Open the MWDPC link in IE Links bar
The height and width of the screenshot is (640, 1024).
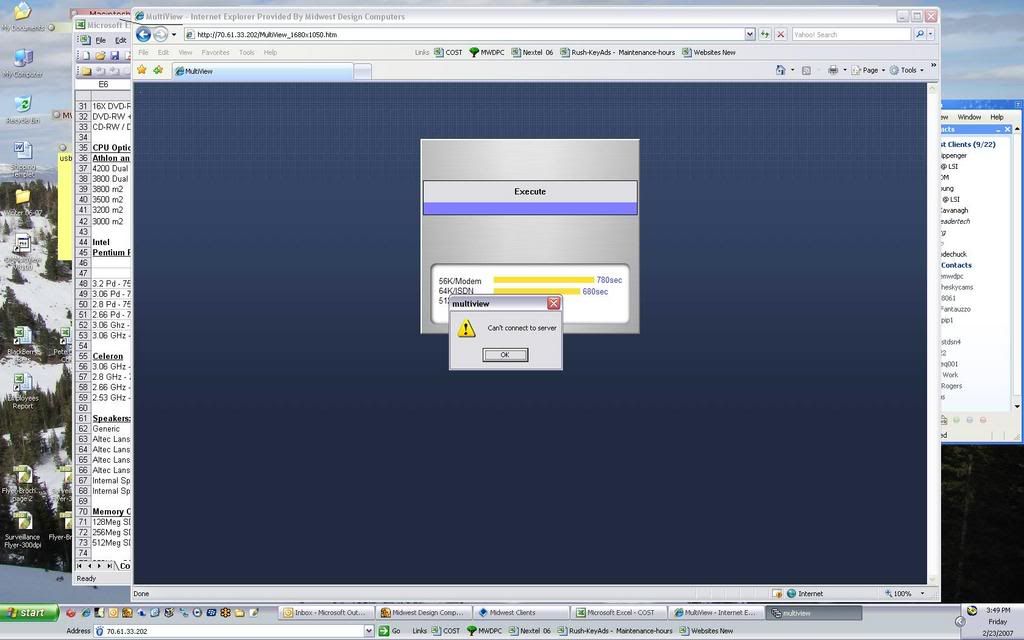click(487, 52)
